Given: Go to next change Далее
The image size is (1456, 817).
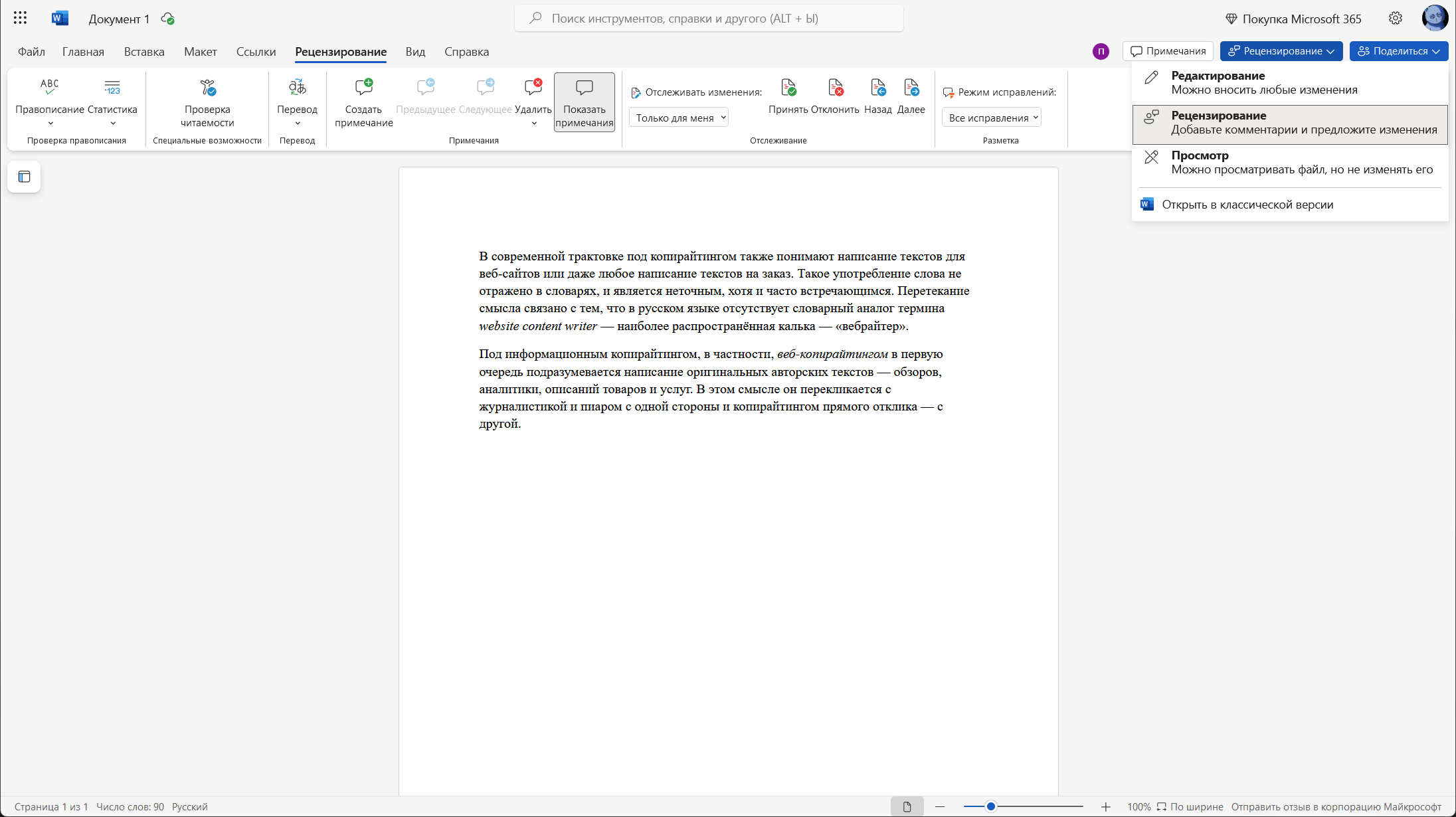Looking at the screenshot, I should (x=911, y=96).
